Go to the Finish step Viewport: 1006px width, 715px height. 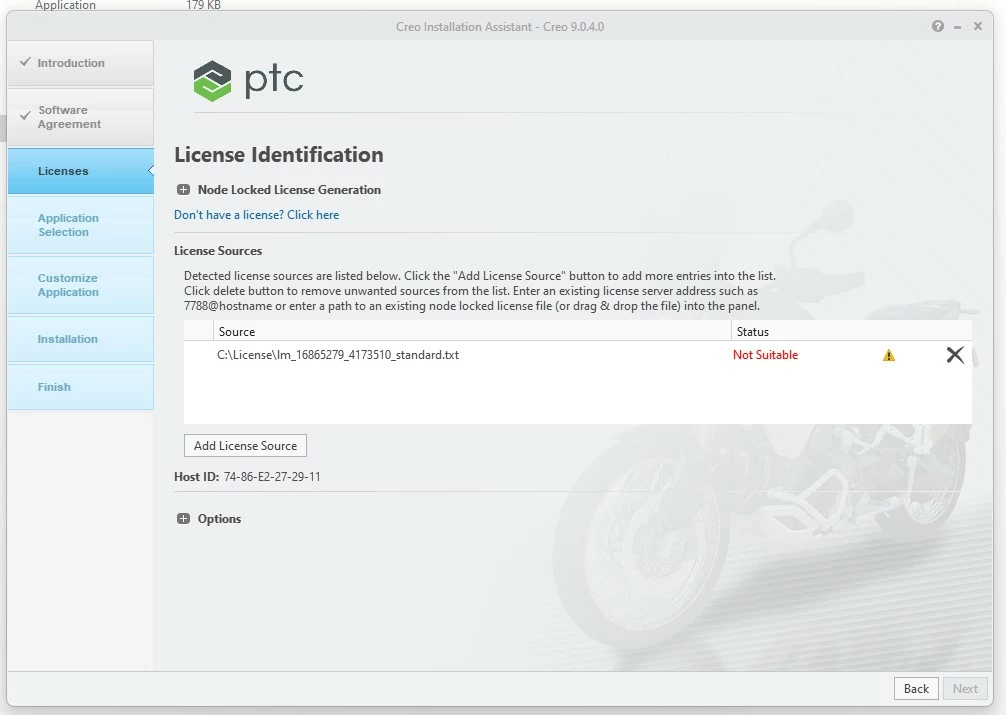[x=81, y=387]
